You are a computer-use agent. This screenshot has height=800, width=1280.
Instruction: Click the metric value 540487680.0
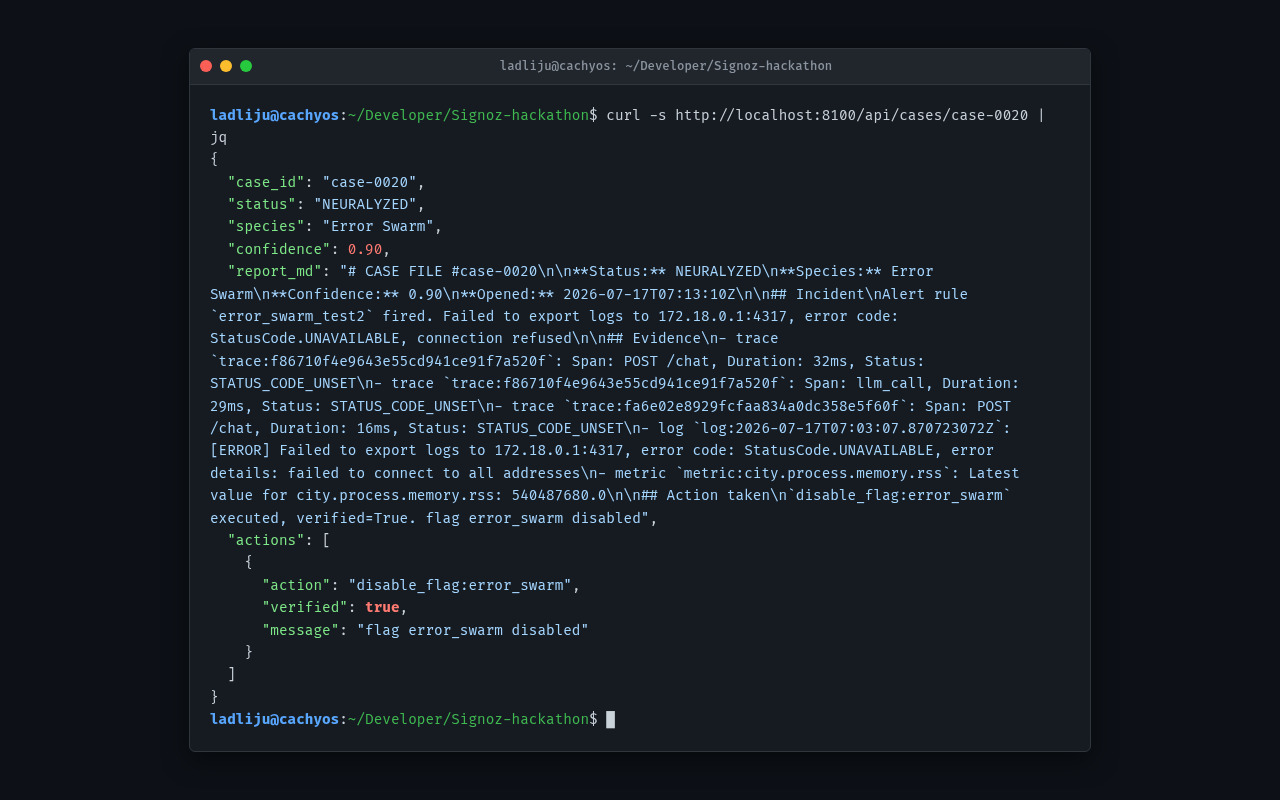click(559, 495)
